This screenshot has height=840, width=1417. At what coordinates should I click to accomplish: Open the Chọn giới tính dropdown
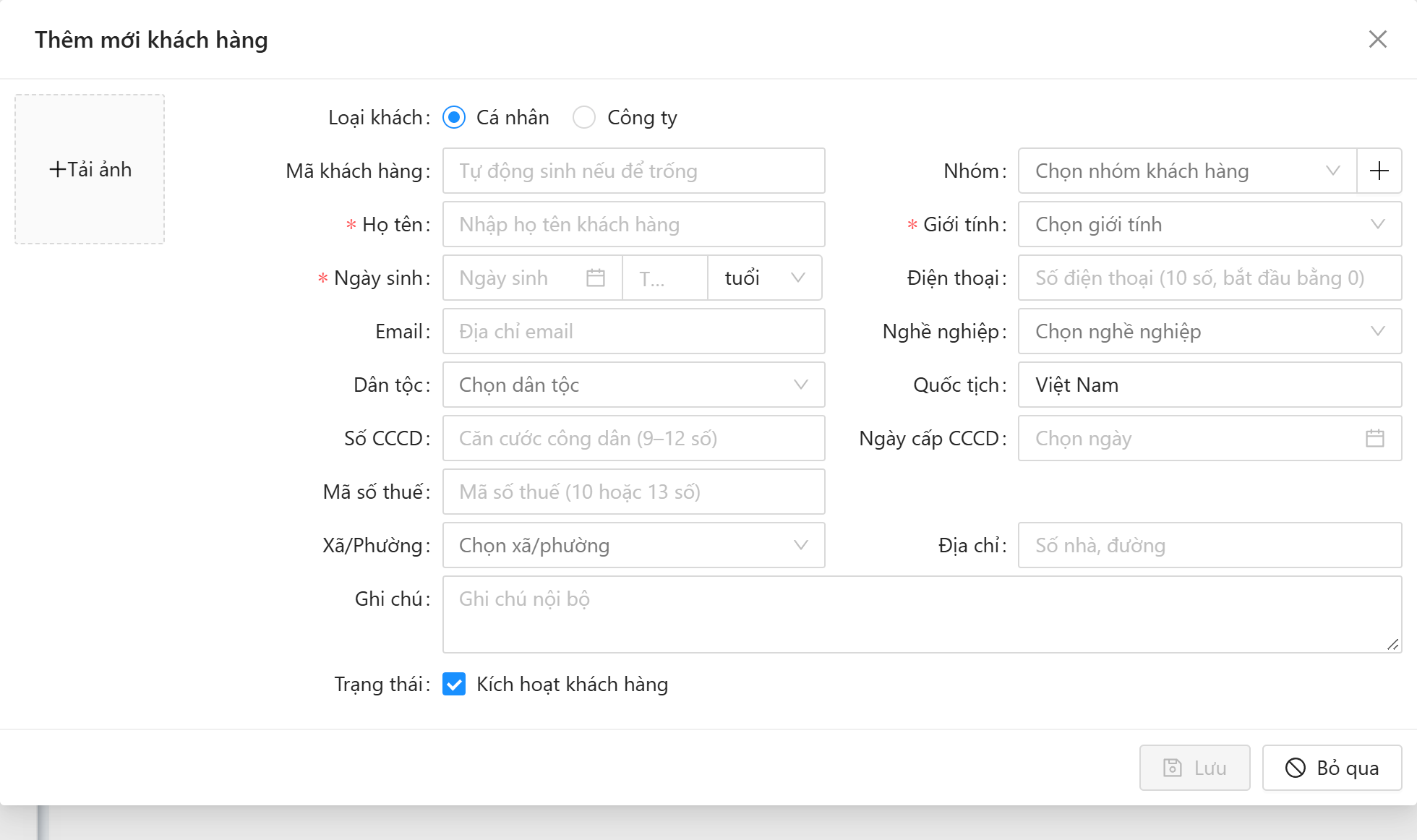coord(1210,224)
